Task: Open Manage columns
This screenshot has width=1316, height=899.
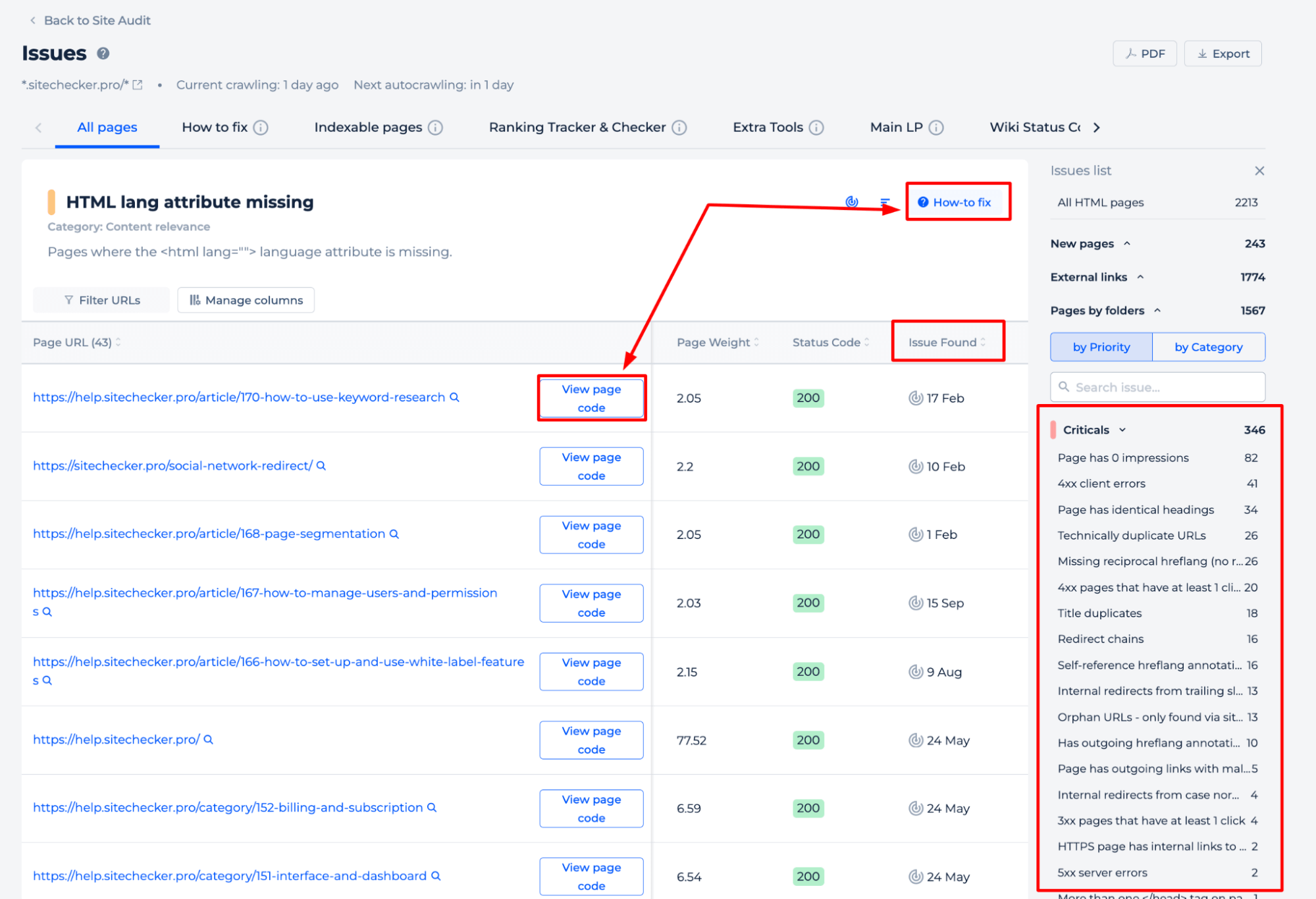Action: 246,300
